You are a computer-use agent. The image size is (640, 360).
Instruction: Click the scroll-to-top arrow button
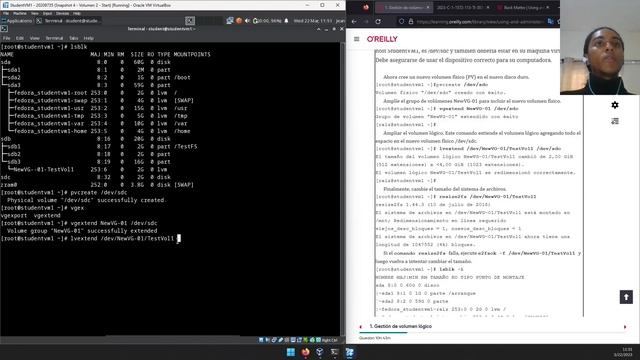click(x=626, y=297)
